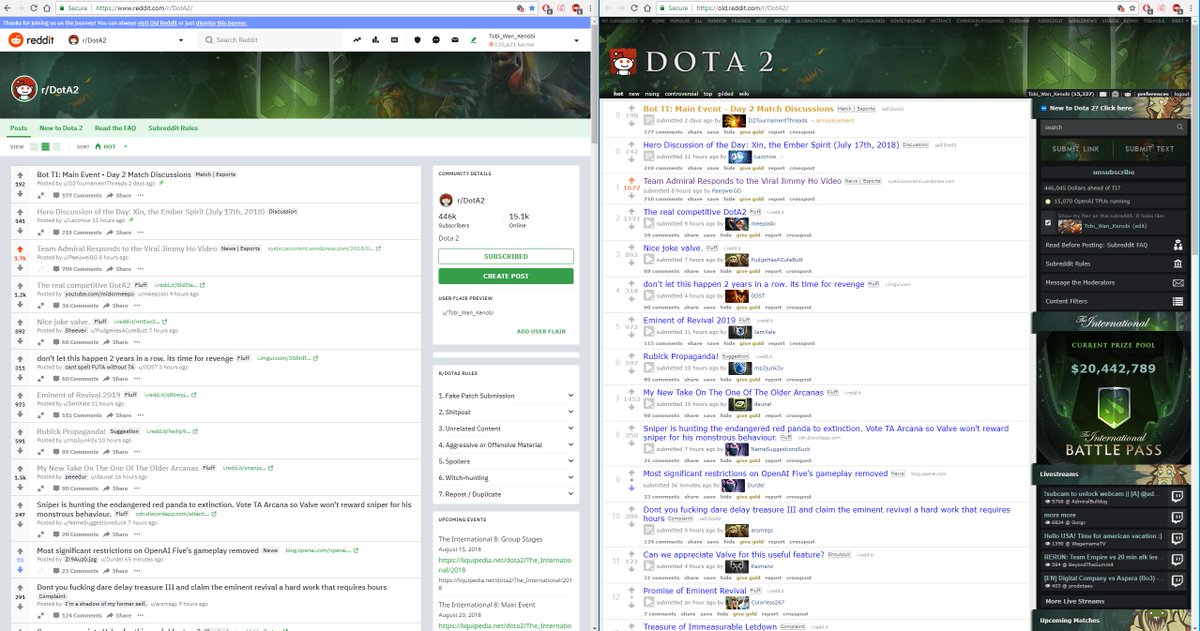The width and height of the screenshot is (1200, 631).
Task: Click SUBMIT TEXT on old Reddit
Action: coord(1149,149)
